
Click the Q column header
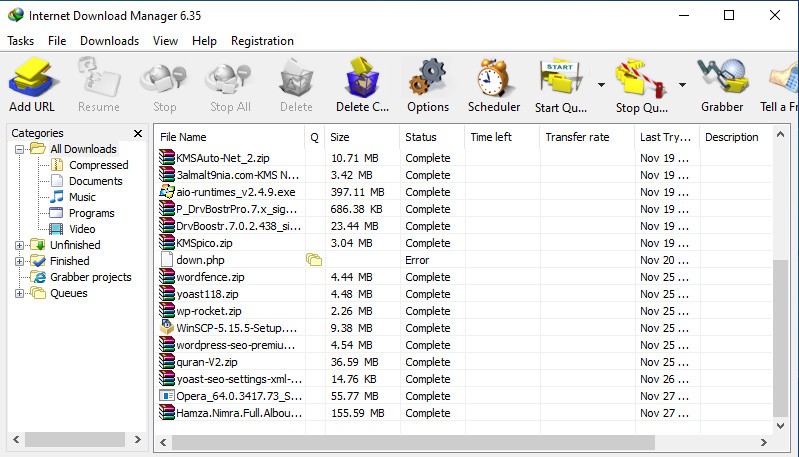(314, 137)
